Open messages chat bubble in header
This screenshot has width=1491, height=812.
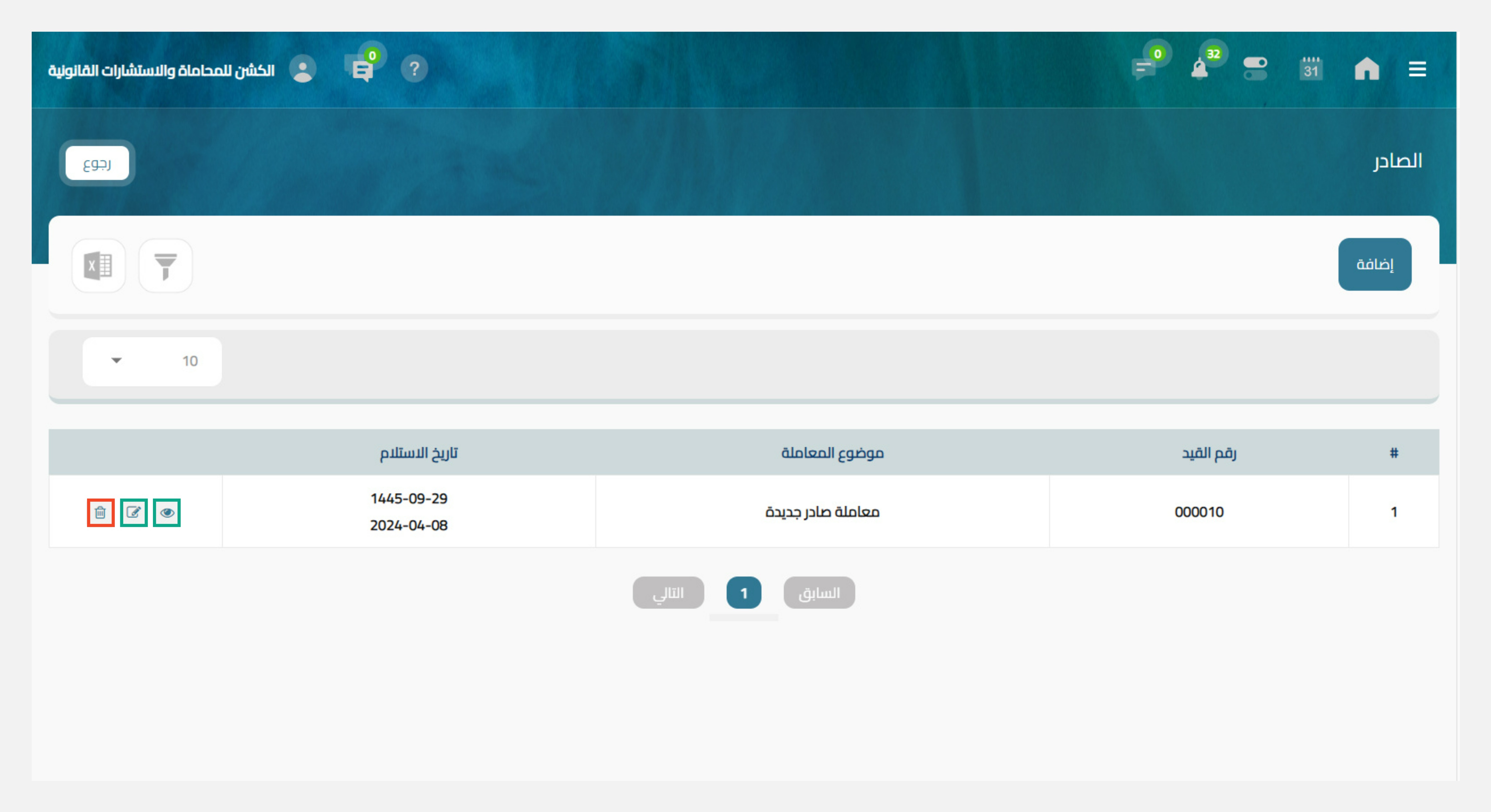1144,69
